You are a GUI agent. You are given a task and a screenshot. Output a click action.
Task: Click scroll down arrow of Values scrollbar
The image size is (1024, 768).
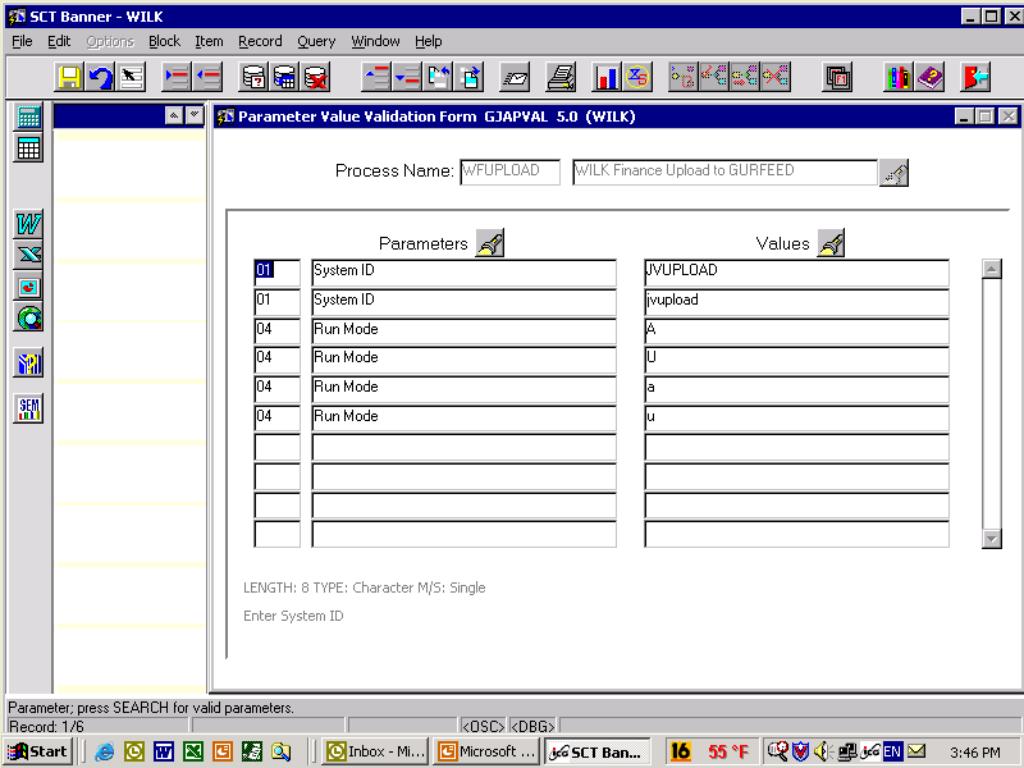[991, 539]
